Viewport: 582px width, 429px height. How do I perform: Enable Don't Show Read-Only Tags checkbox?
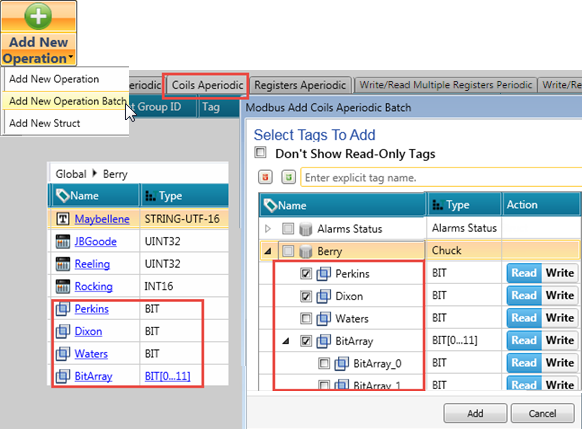(260, 153)
